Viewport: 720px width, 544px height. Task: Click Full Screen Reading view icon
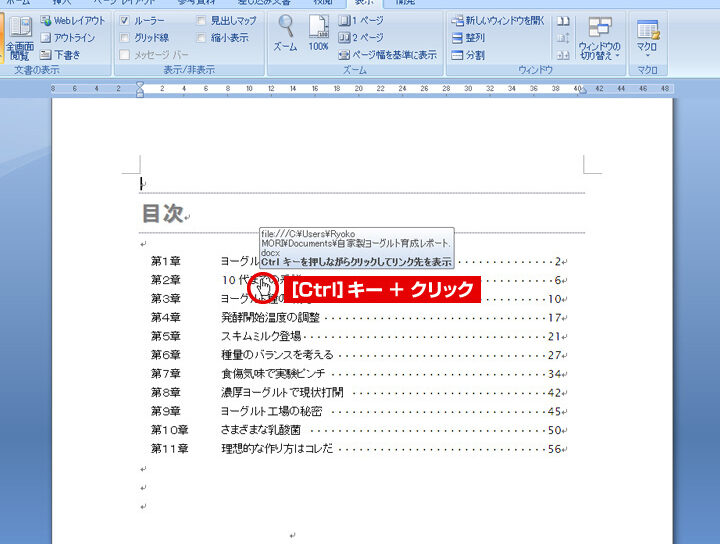(x=19, y=37)
